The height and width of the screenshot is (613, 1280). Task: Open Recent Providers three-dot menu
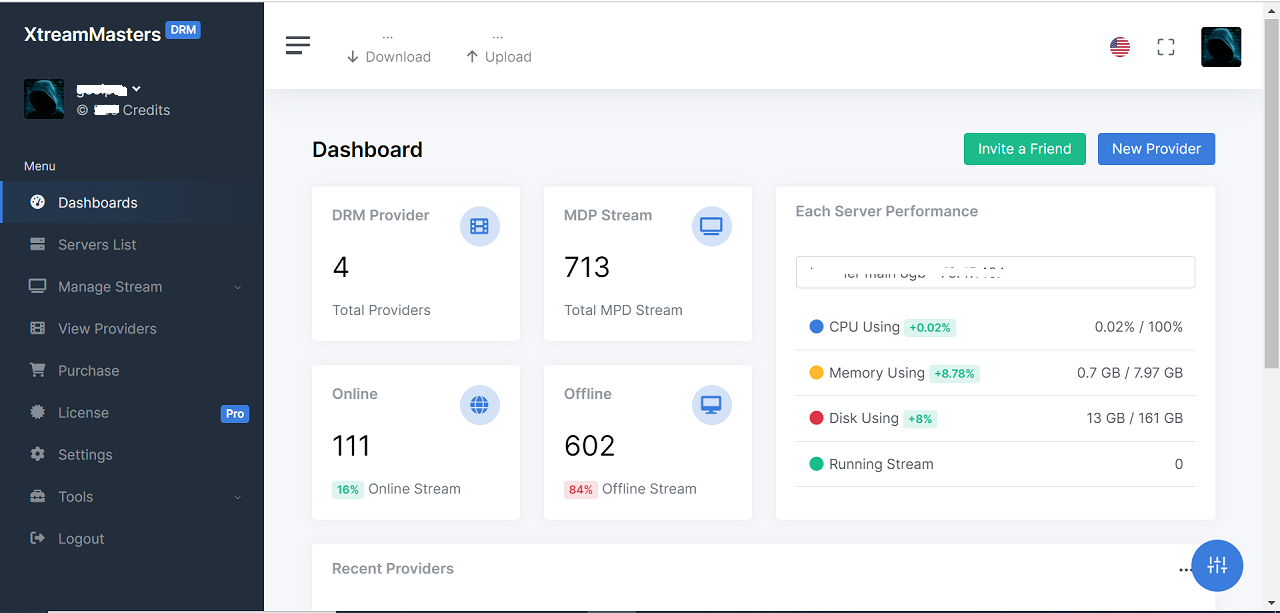(x=1185, y=570)
